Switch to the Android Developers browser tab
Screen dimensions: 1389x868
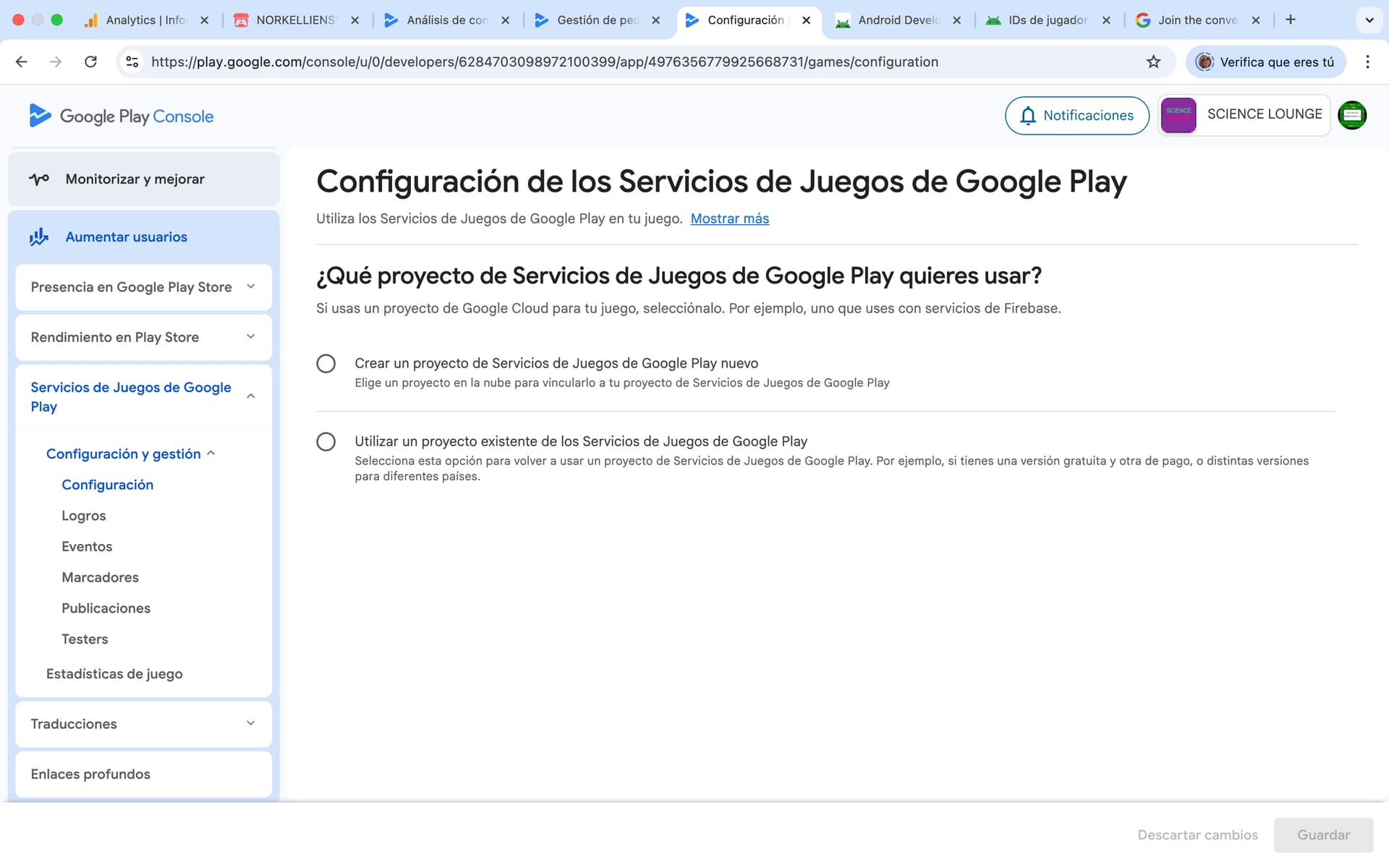[897, 20]
